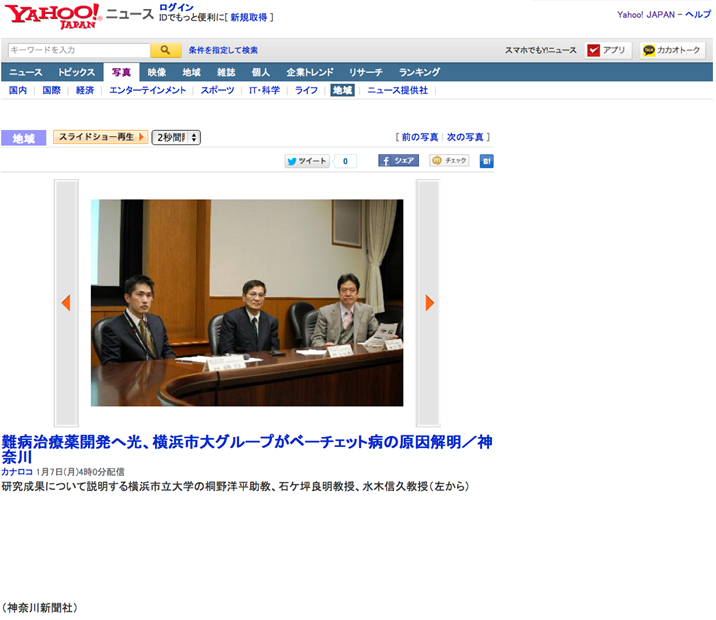Click the press conference photo

pyautogui.click(x=247, y=302)
